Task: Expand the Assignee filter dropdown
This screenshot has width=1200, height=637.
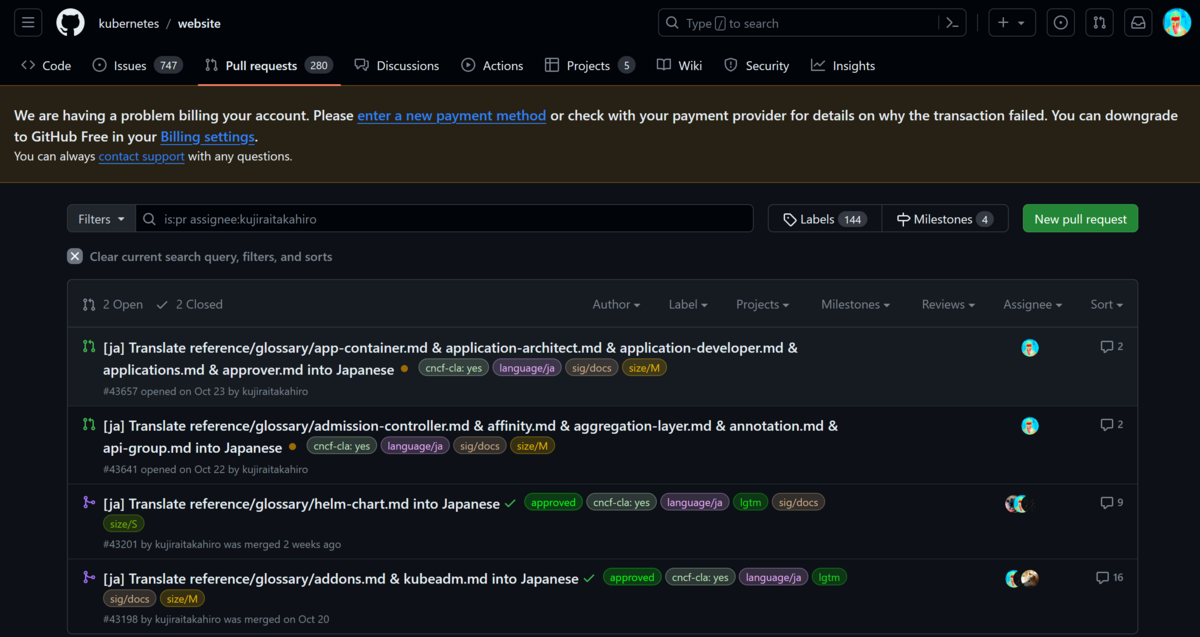Action: [x=1033, y=304]
